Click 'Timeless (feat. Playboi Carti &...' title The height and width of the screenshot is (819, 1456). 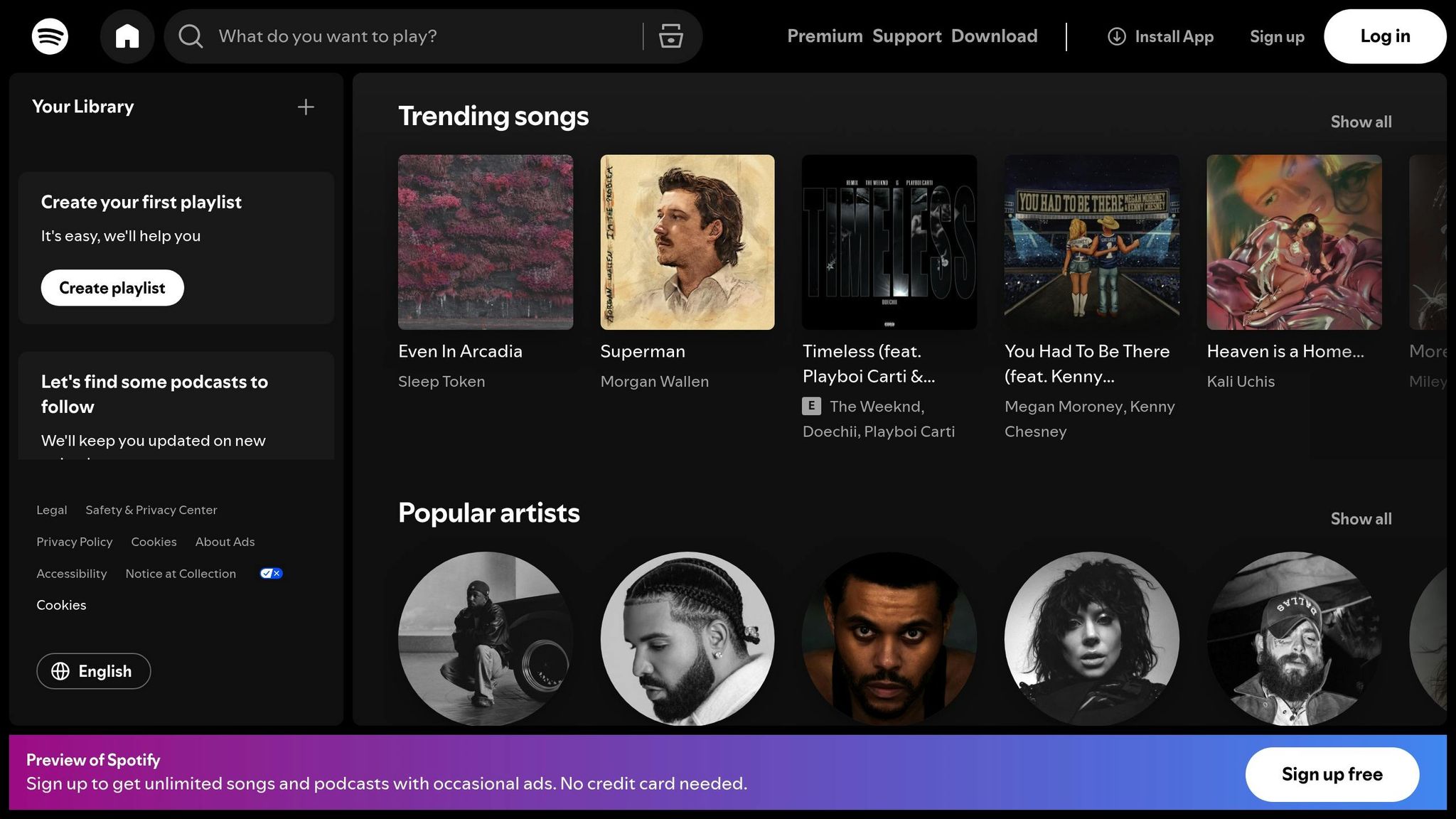coord(869,363)
